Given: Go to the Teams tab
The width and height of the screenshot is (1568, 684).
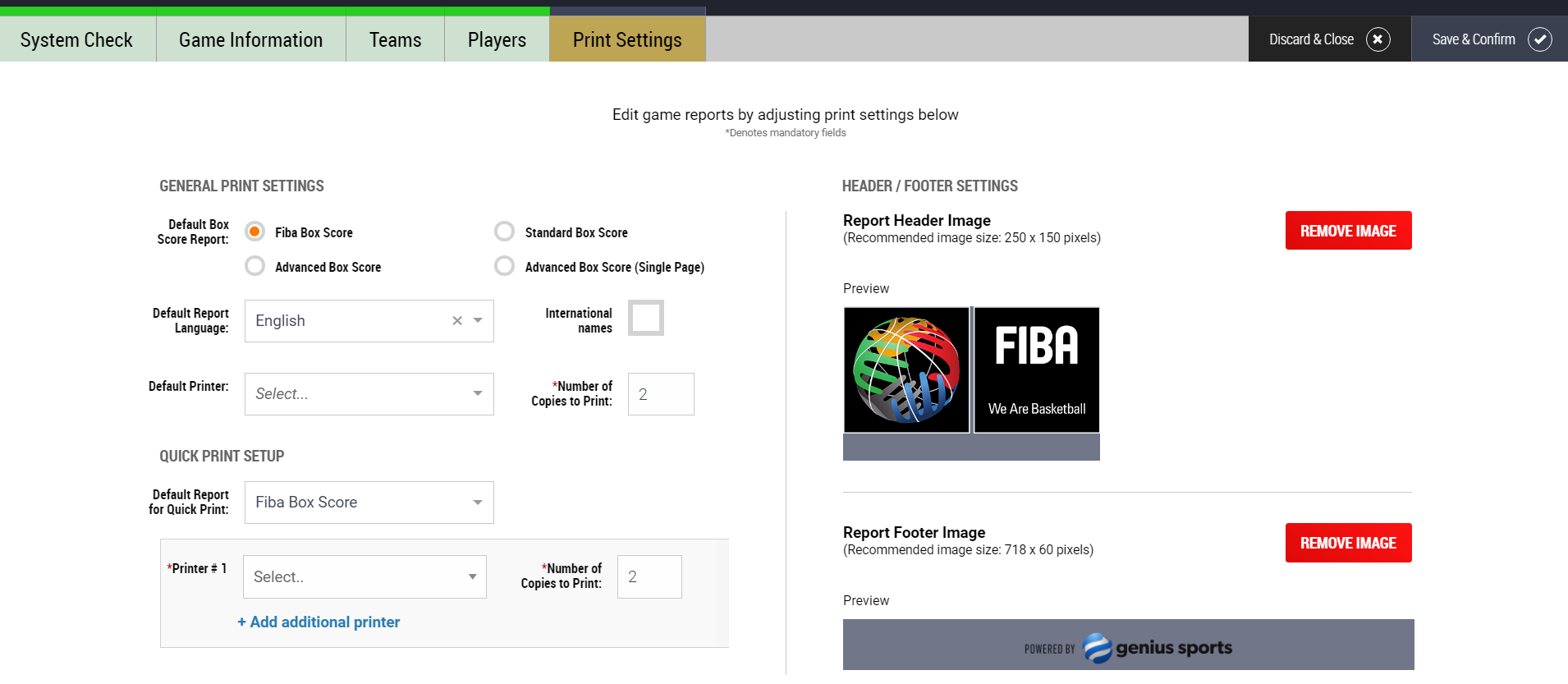Looking at the screenshot, I should pyautogui.click(x=396, y=39).
